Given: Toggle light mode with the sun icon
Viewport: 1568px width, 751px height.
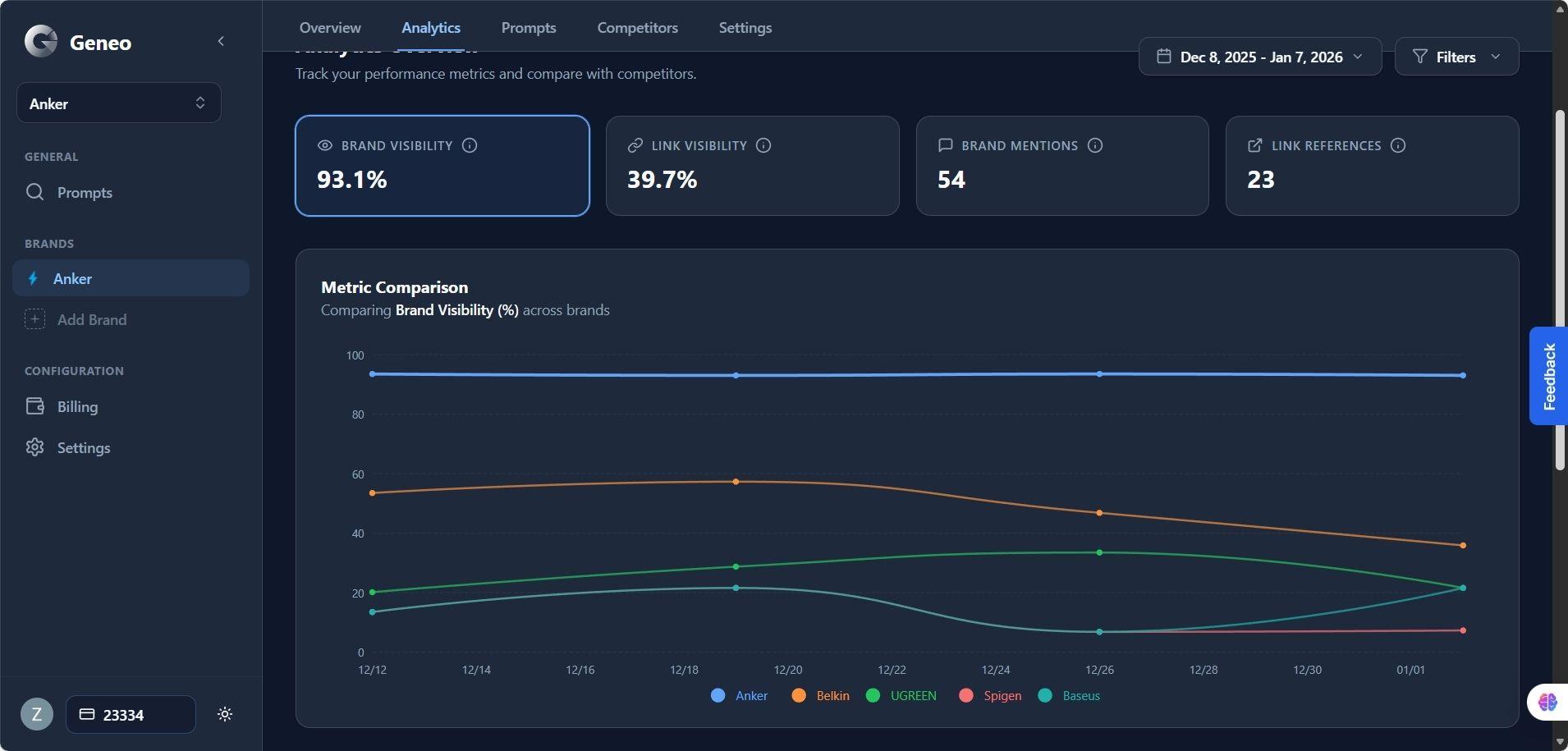Looking at the screenshot, I should coord(224,714).
